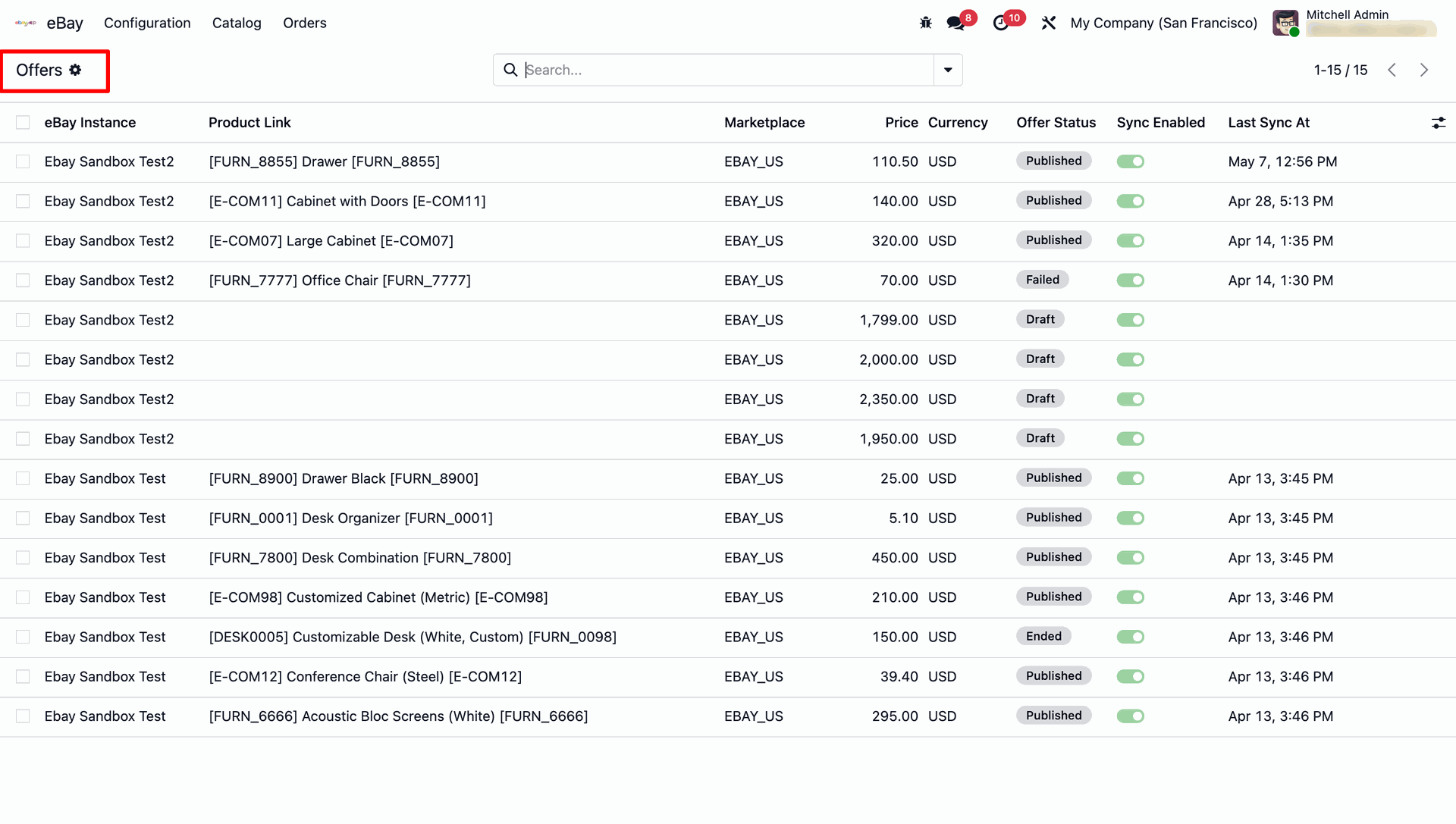Open the debug bug icon menu
This screenshot has height=824, width=1456.
point(925,23)
